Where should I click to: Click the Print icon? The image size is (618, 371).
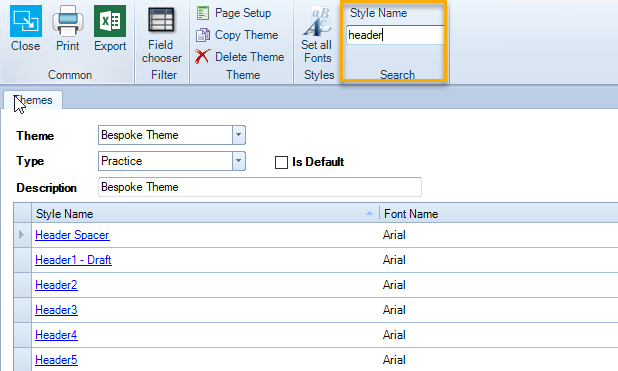coord(68,28)
